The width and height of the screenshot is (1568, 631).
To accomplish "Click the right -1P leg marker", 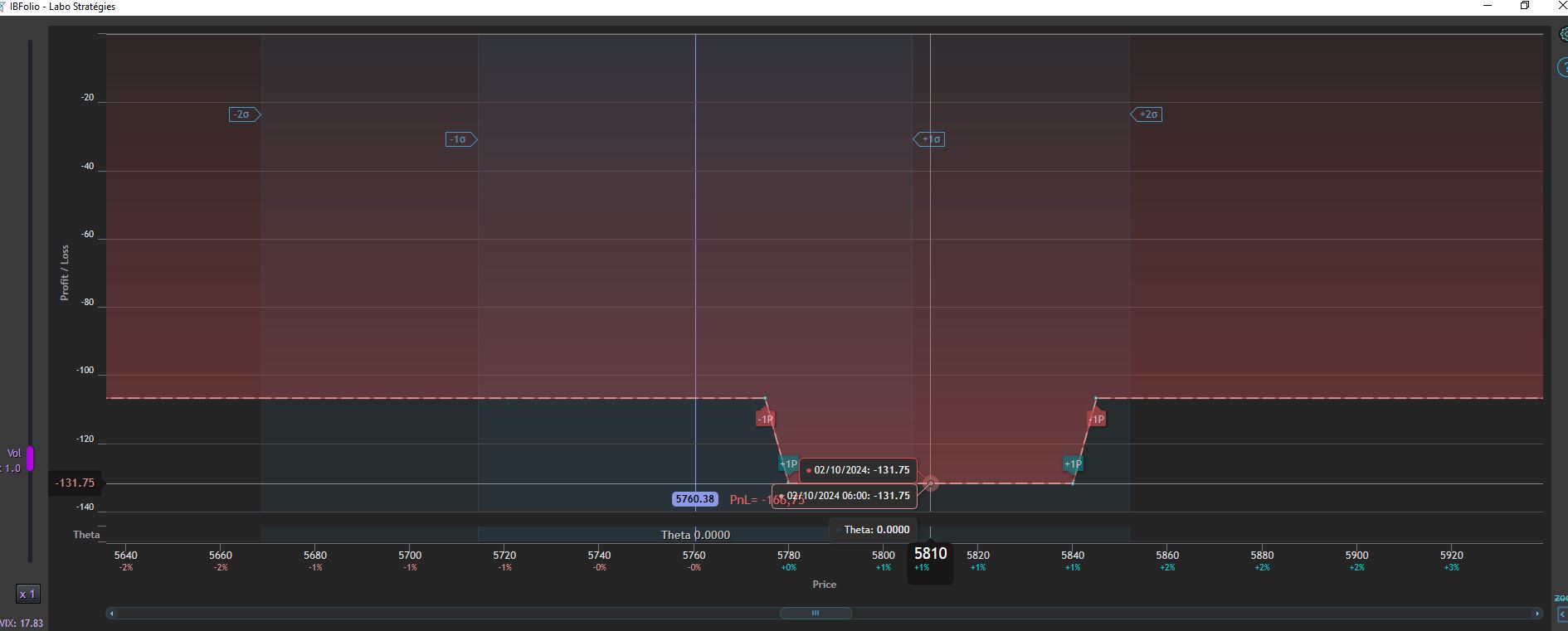I will pyautogui.click(x=1096, y=419).
